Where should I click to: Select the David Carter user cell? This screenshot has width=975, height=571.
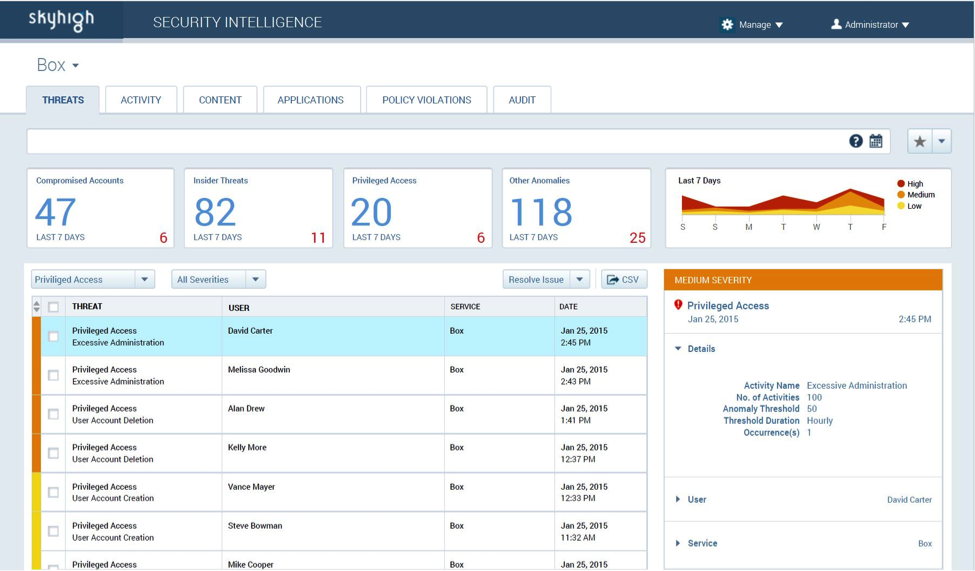pyautogui.click(x=333, y=337)
